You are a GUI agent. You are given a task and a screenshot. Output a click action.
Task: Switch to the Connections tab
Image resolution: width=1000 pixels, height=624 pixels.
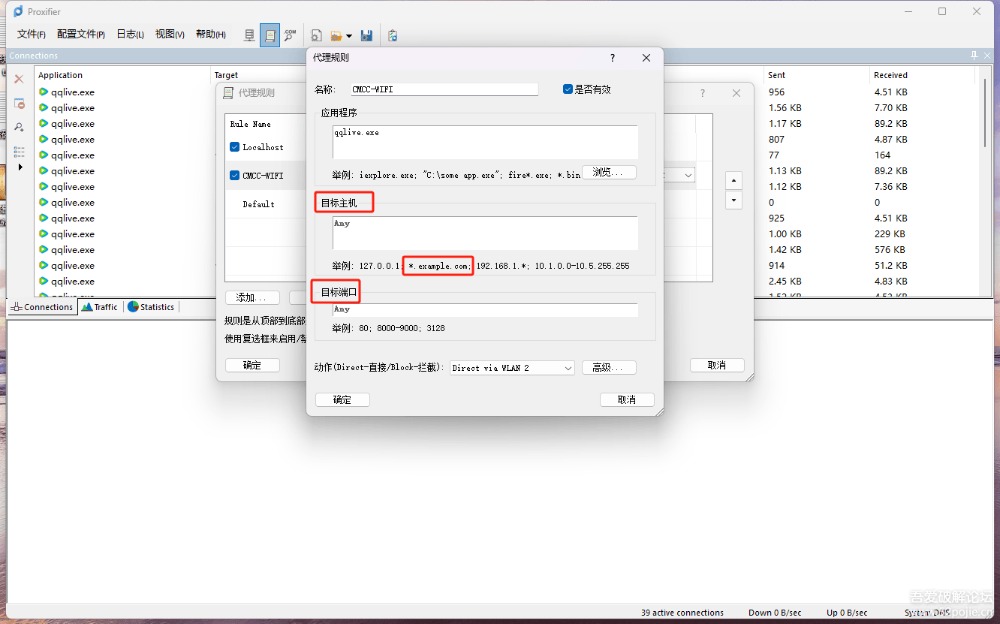[x=42, y=307]
